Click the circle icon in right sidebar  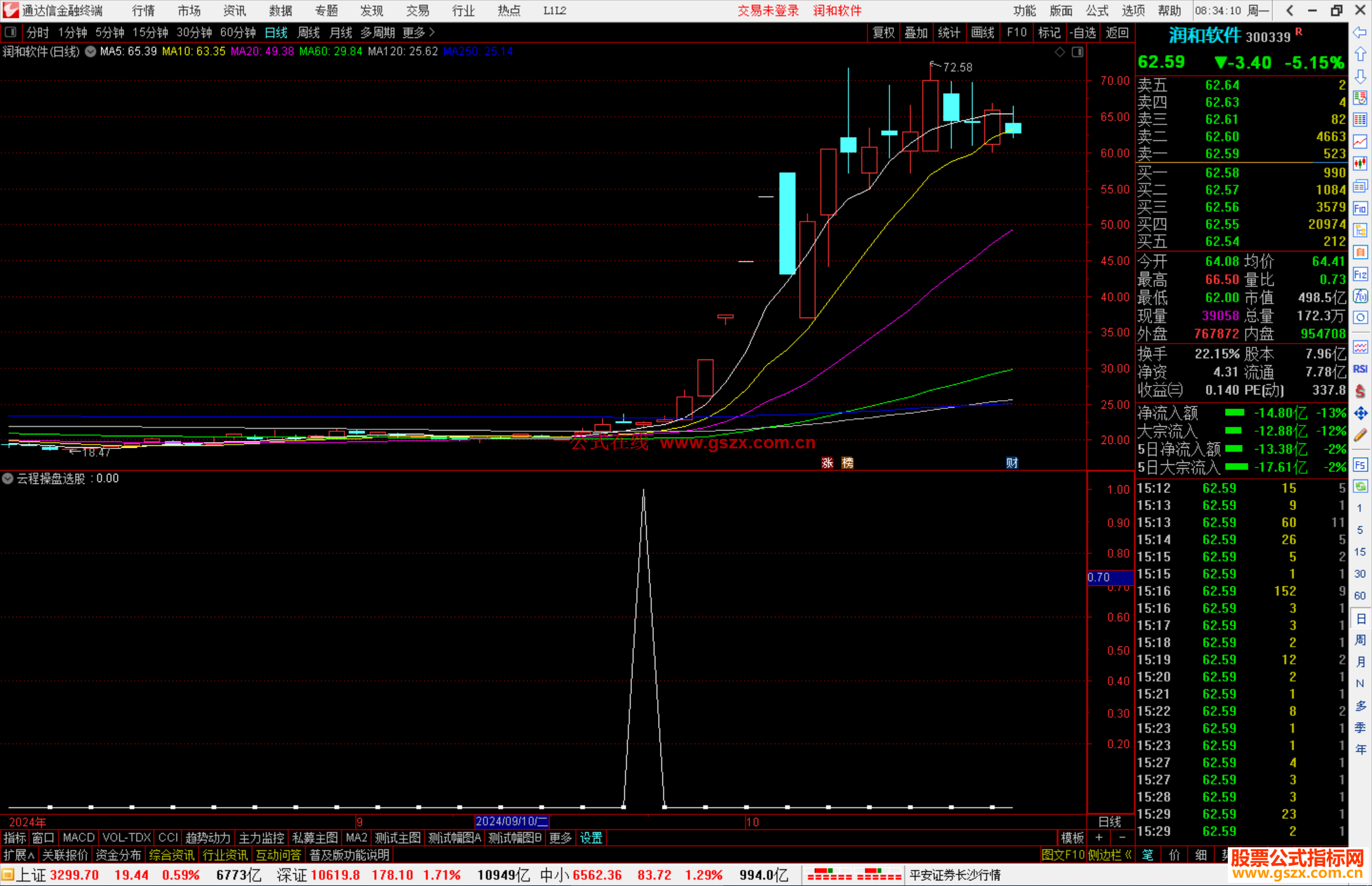click(x=1360, y=318)
